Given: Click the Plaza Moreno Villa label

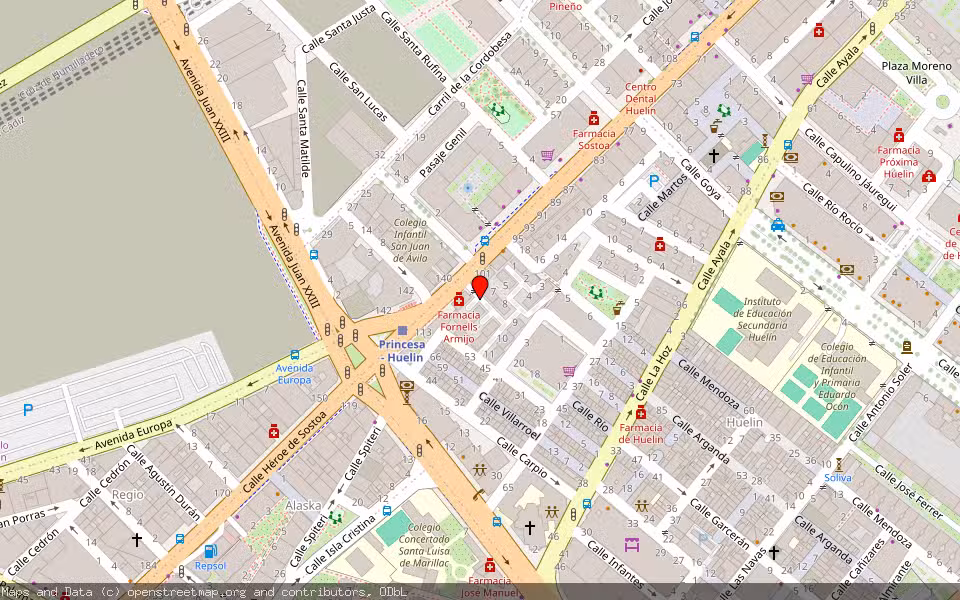Looking at the screenshot, I should click(917, 73).
